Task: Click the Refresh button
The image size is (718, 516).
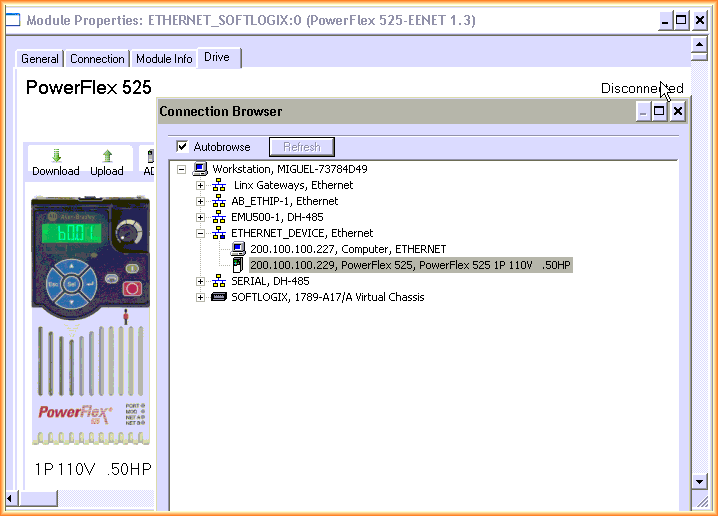Action: [301, 147]
